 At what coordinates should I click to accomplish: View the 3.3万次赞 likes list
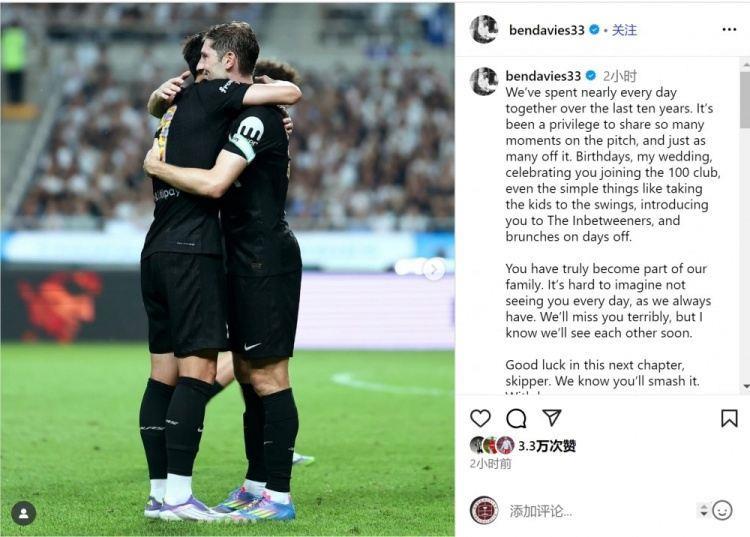[x=547, y=446]
